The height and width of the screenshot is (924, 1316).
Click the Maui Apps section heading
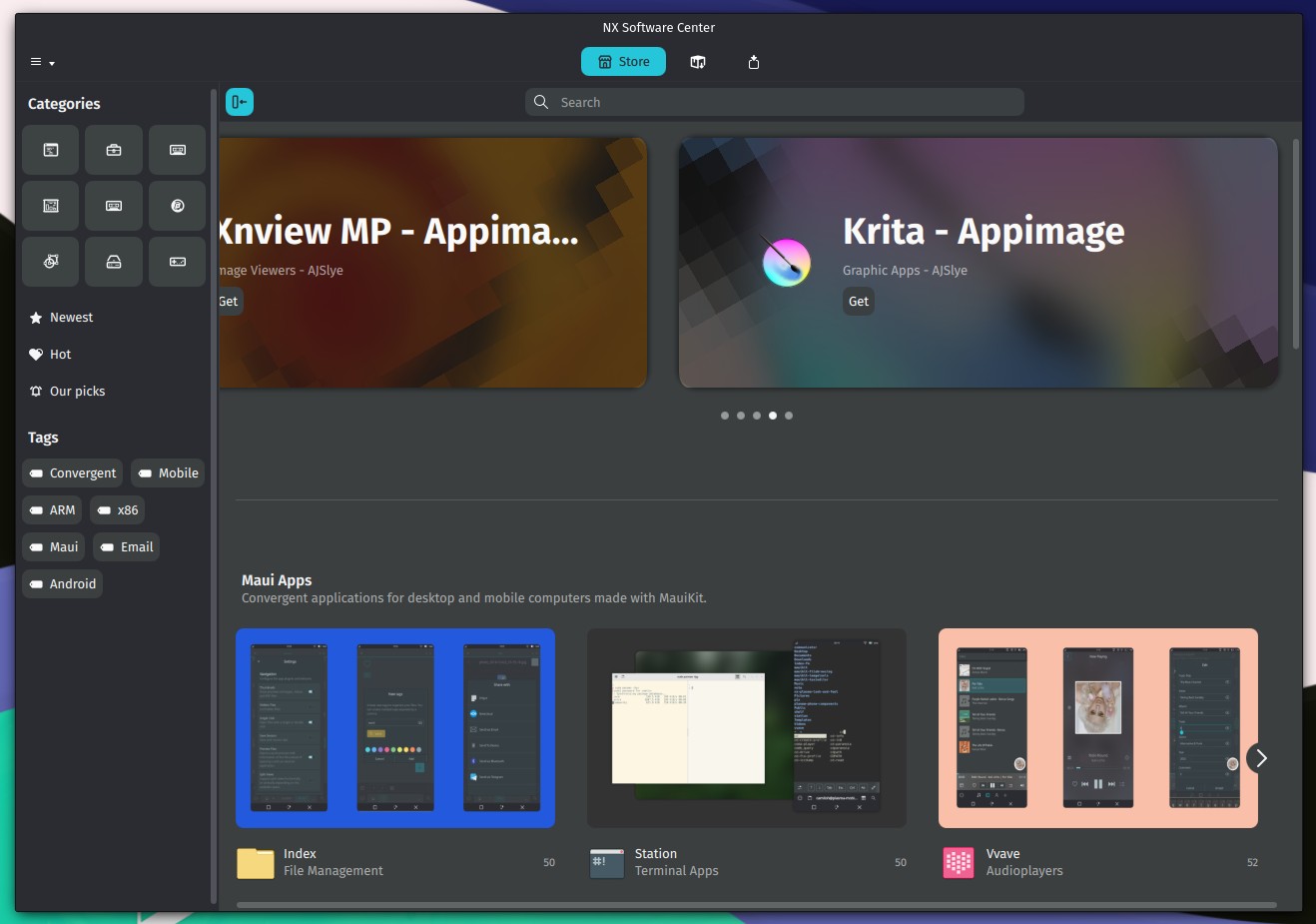277,580
